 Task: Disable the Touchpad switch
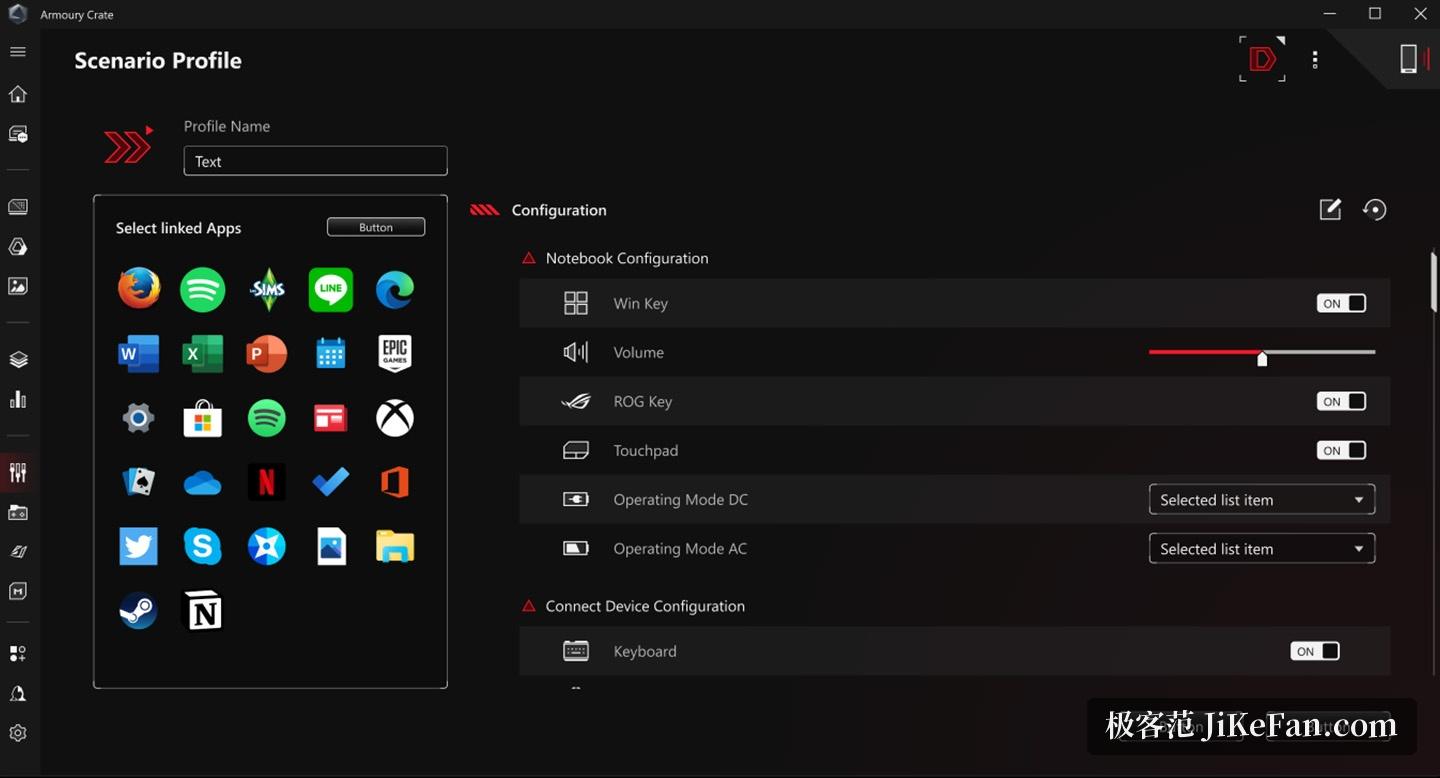(x=1341, y=450)
